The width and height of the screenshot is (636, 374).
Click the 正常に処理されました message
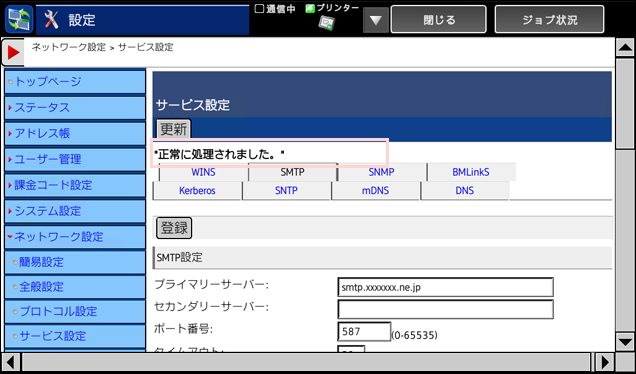click(219, 154)
